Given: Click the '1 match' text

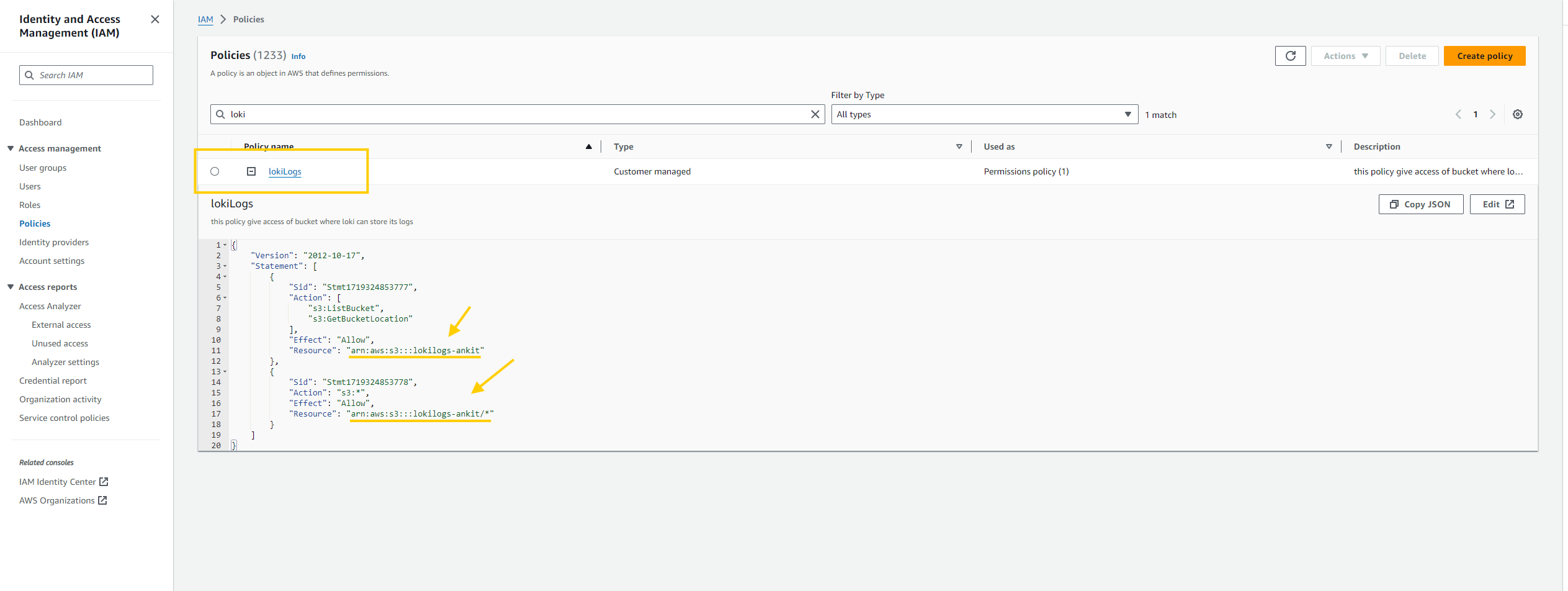Looking at the screenshot, I should [1161, 115].
